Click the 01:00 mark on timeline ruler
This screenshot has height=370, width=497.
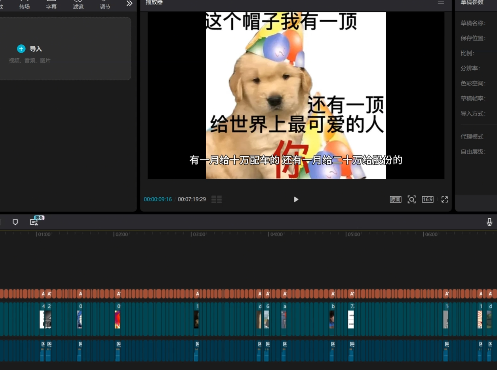click(43, 234)
